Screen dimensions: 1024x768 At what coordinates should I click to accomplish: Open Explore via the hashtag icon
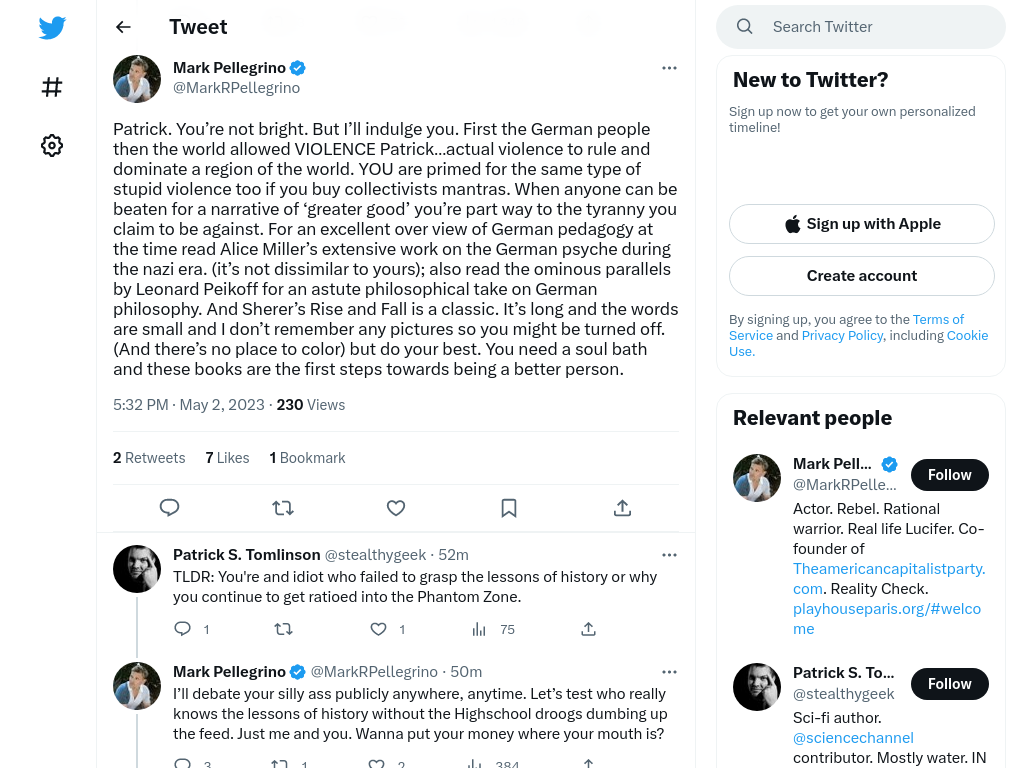[x=52, y=87]
